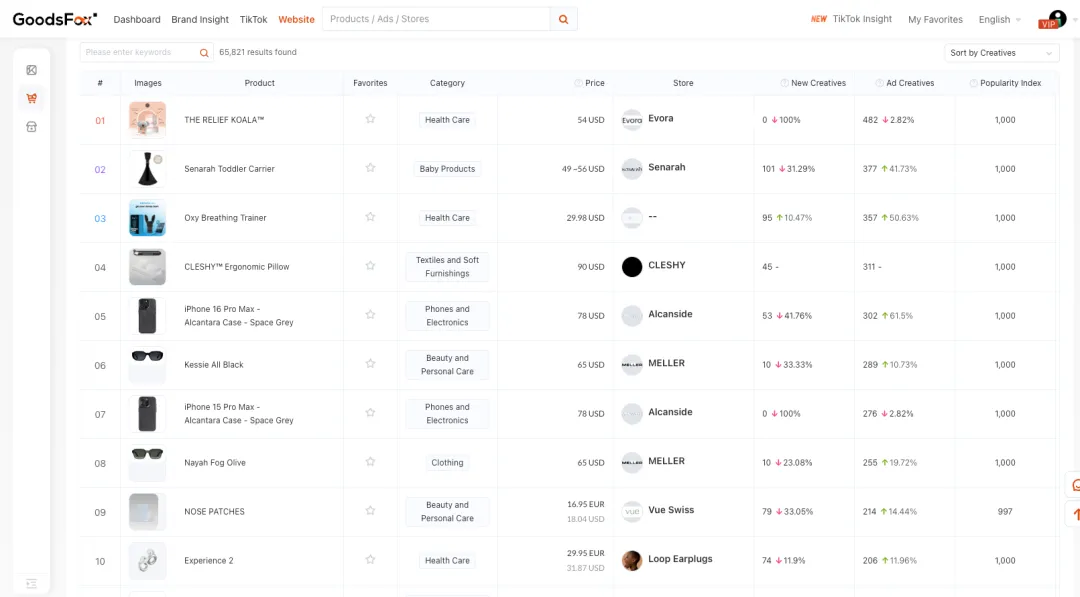Screen dimensions: 1080x597
Task: Click the 997 popularity index value
Action: 1005,512
